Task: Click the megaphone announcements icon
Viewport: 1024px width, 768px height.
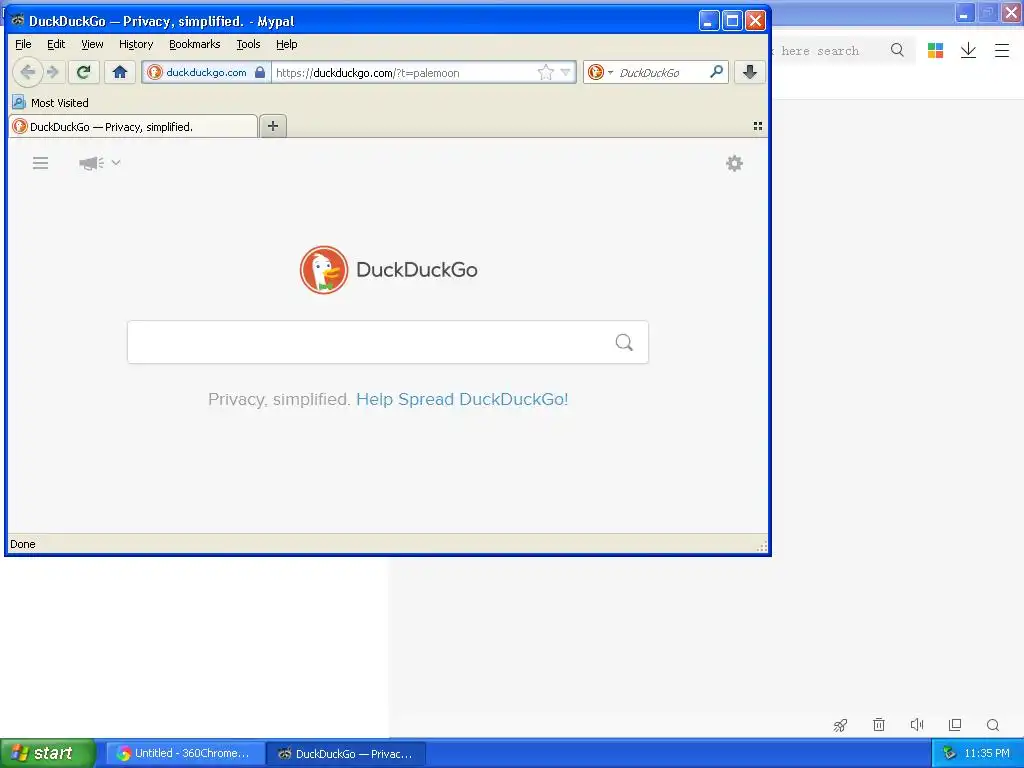Action: 91,163
